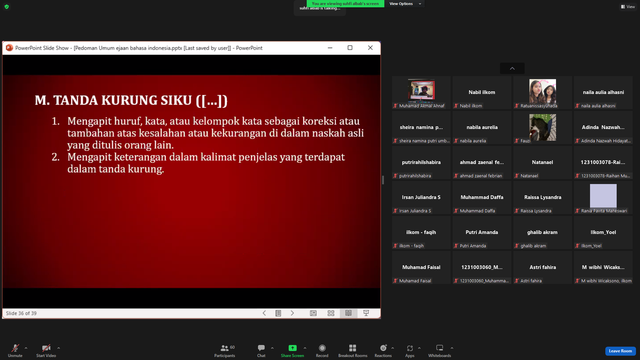The image size is (640, 360).
Task: Expand caret beside Whiteboards
Action: (452, 348)
